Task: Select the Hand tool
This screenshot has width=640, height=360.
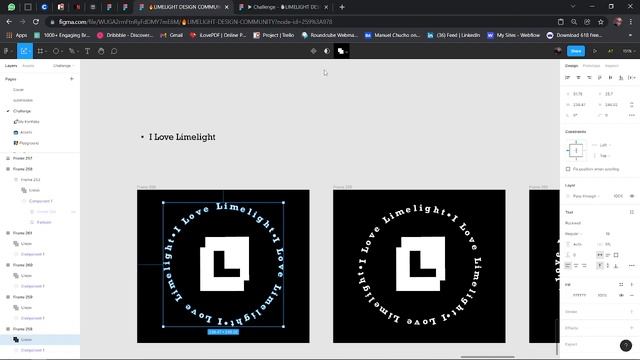Action: [101, 51]
